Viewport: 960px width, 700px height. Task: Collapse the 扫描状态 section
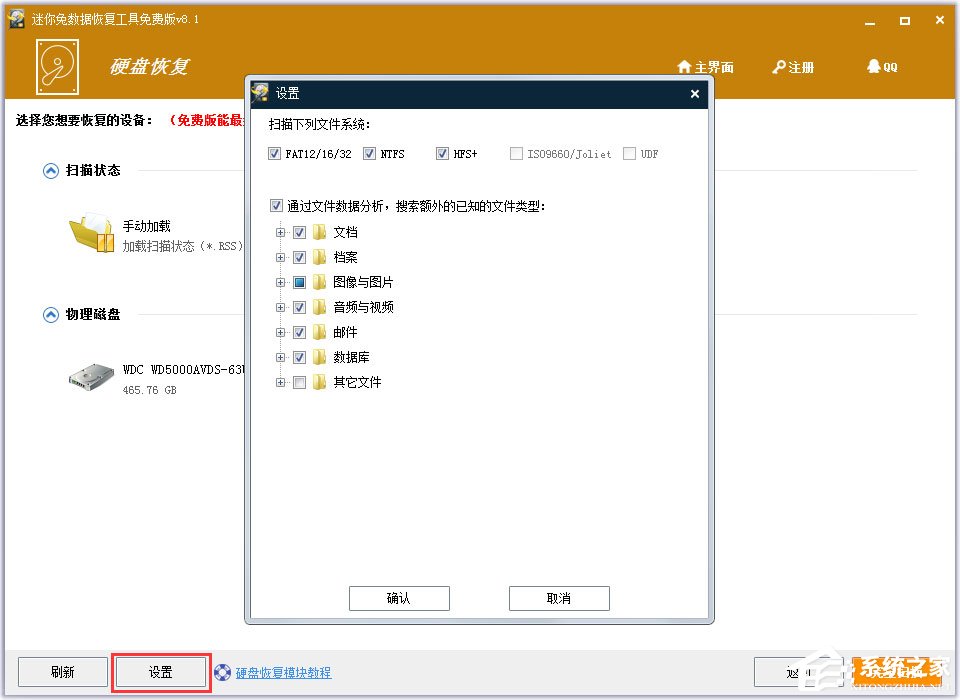coord(49,170)
